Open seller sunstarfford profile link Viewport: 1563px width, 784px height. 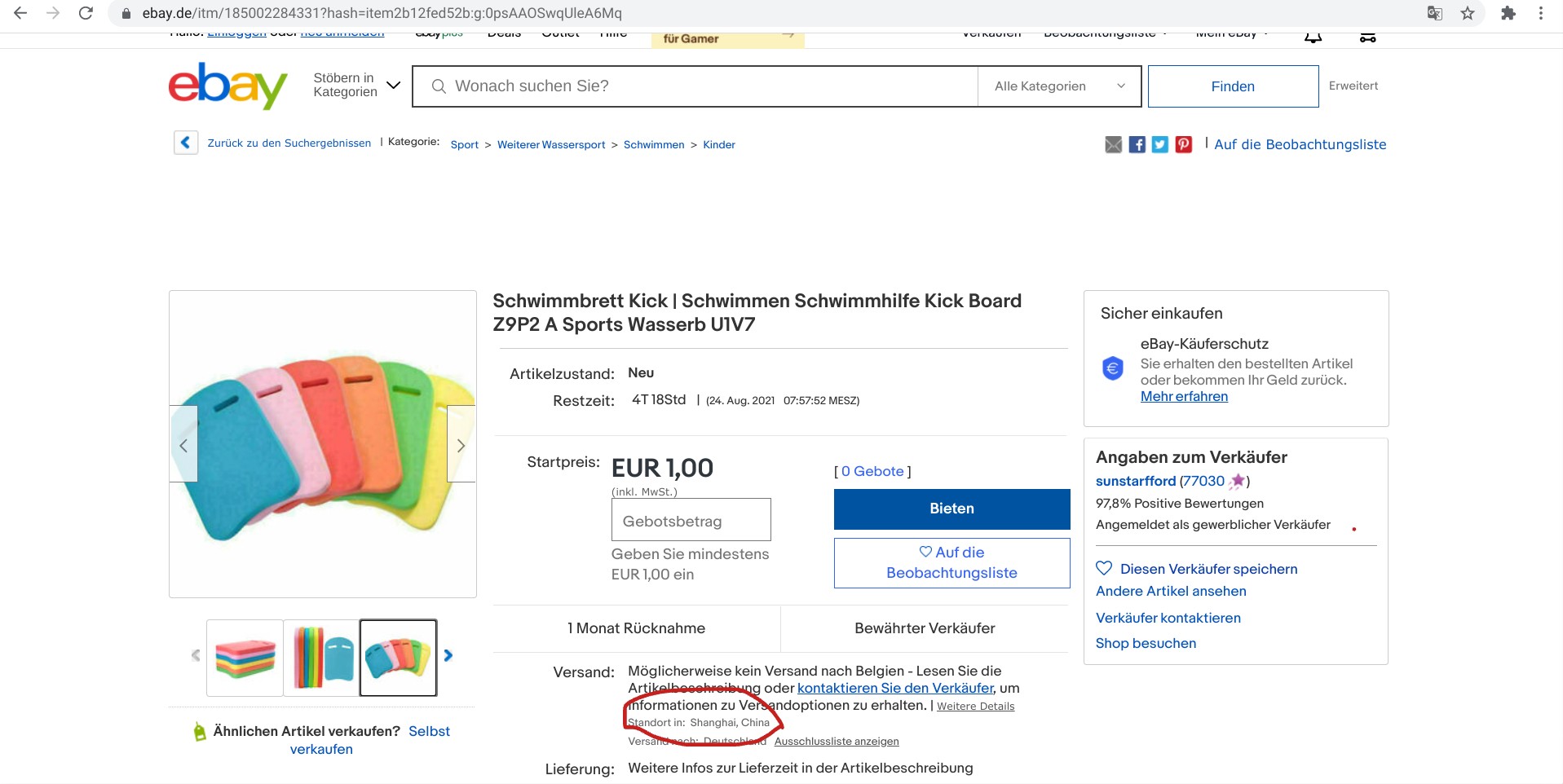(1135, 481)
